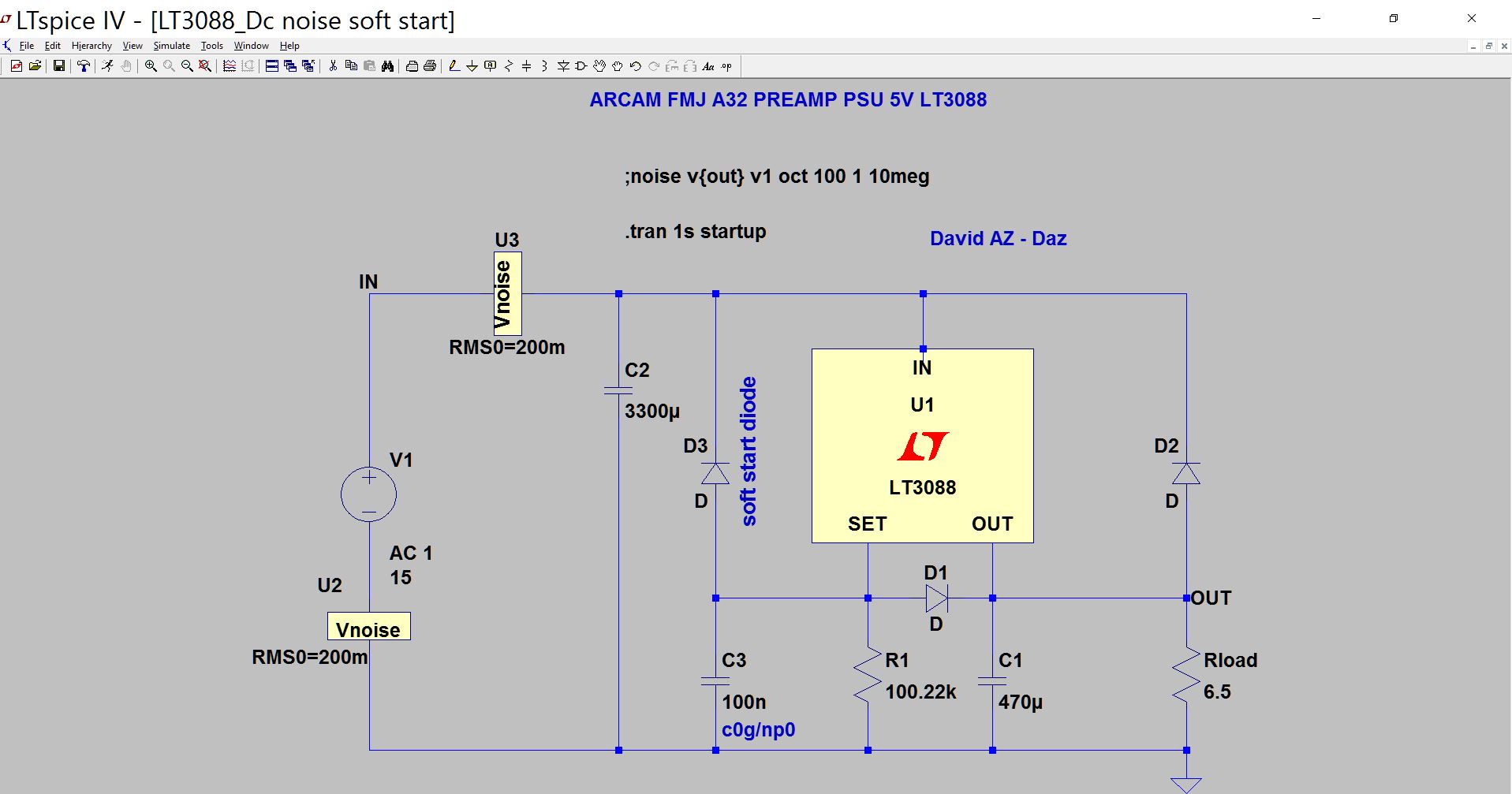
Task: Select the D2 diode symbol
Action: point(1186,474)
